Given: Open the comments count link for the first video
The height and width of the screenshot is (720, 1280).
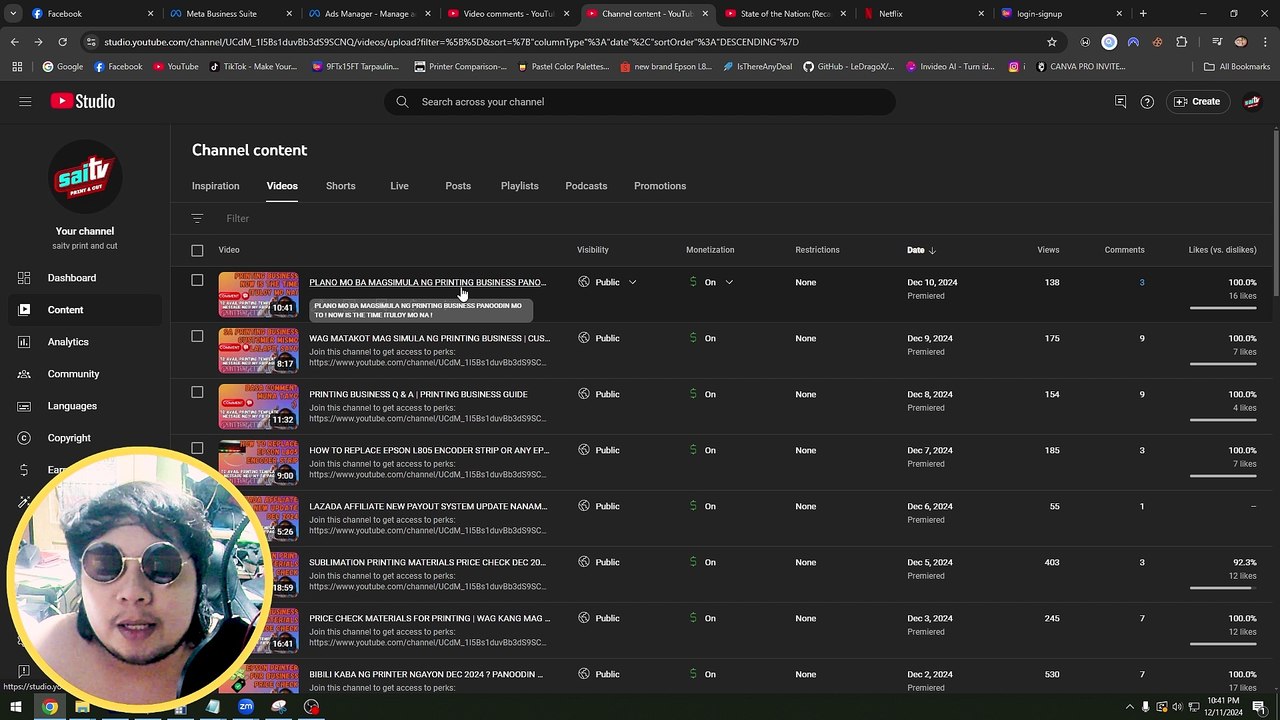Looking at the screenshot, I should click(1141, 282).
